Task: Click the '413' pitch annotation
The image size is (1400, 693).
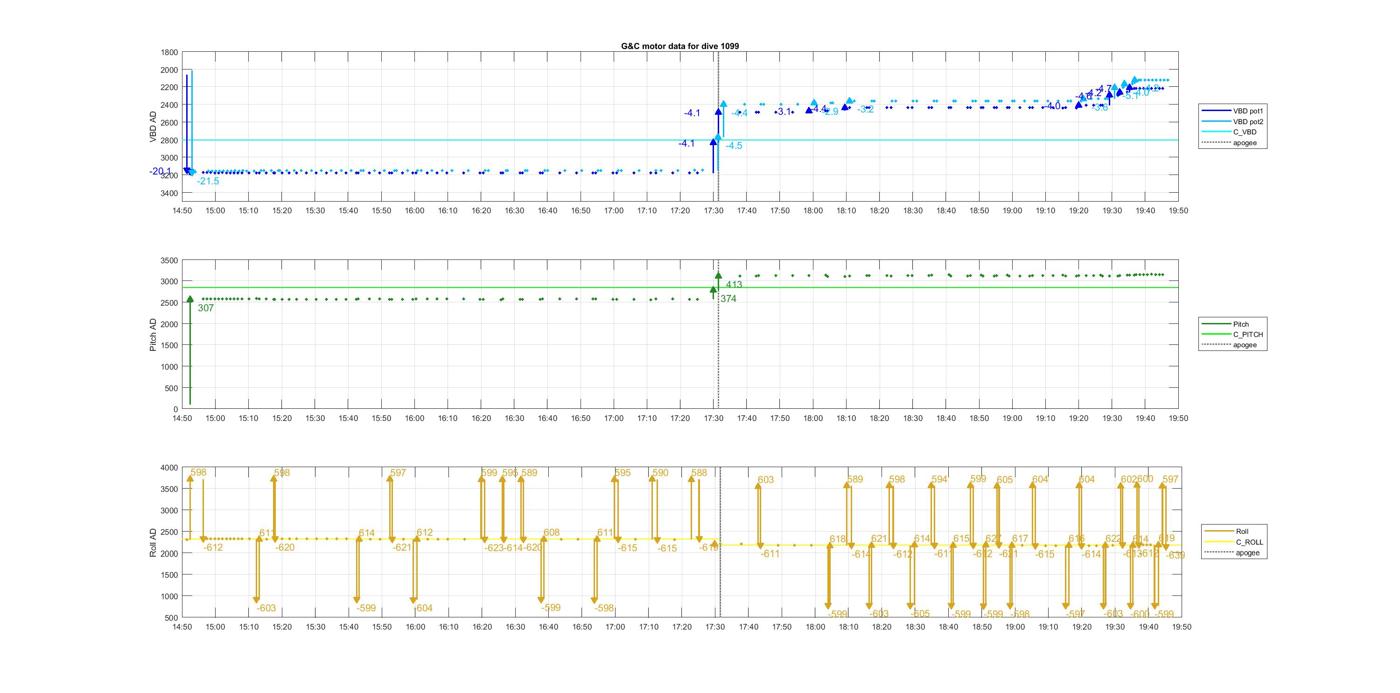Action: 734,285
